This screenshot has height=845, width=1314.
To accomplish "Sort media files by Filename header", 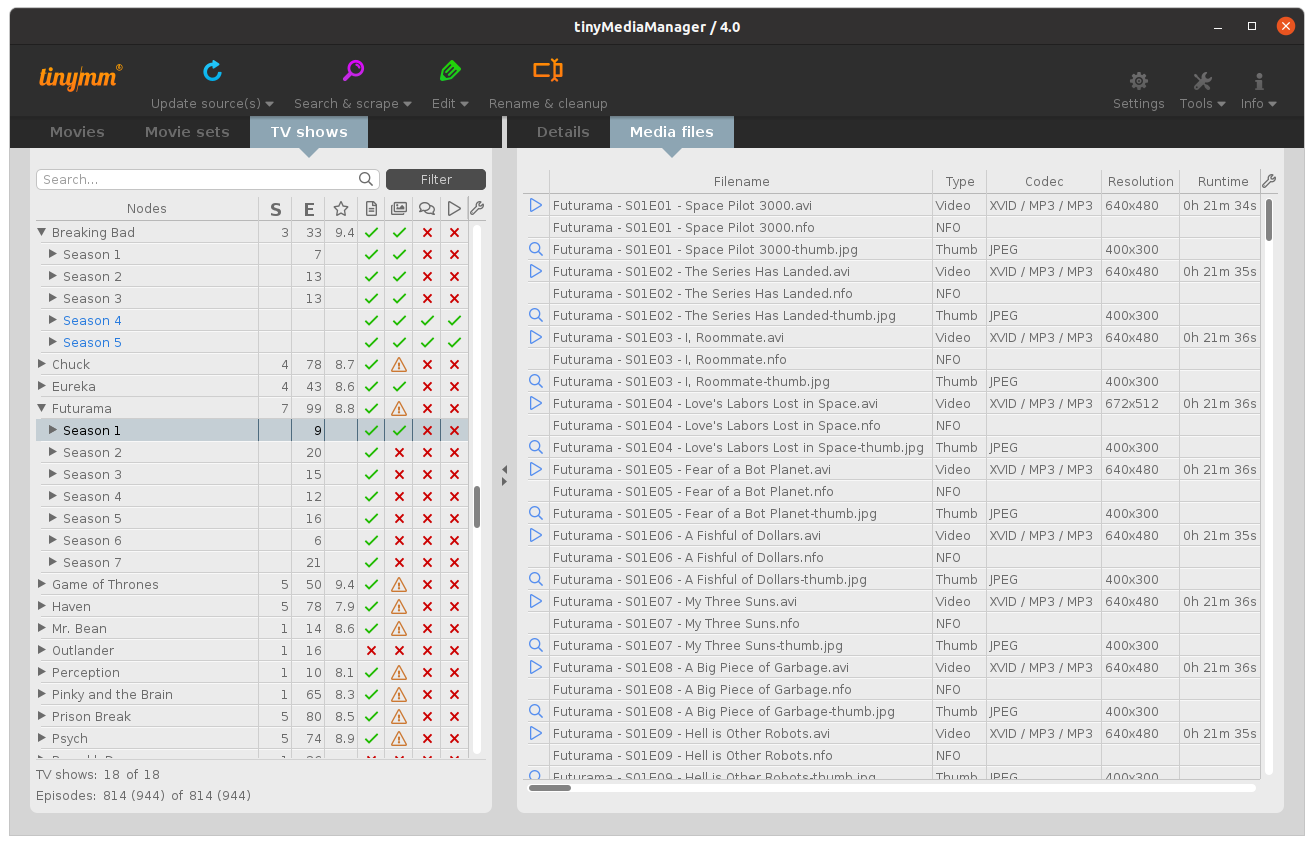I will coord(741,181).
